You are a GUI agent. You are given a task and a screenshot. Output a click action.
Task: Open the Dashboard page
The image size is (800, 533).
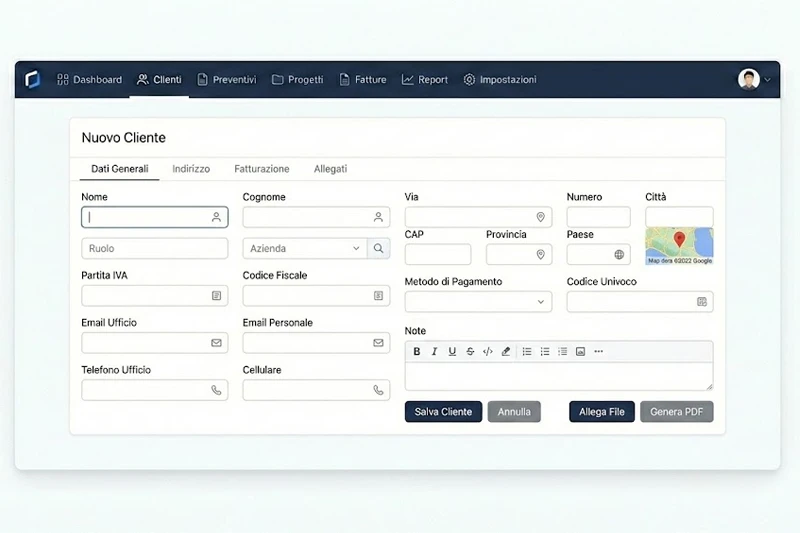pos(89,80)
